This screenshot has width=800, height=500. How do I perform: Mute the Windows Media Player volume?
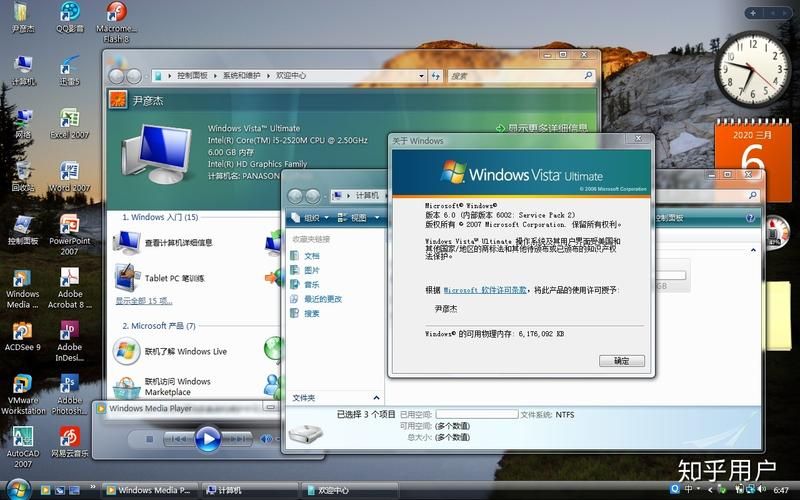click(264, 439)
